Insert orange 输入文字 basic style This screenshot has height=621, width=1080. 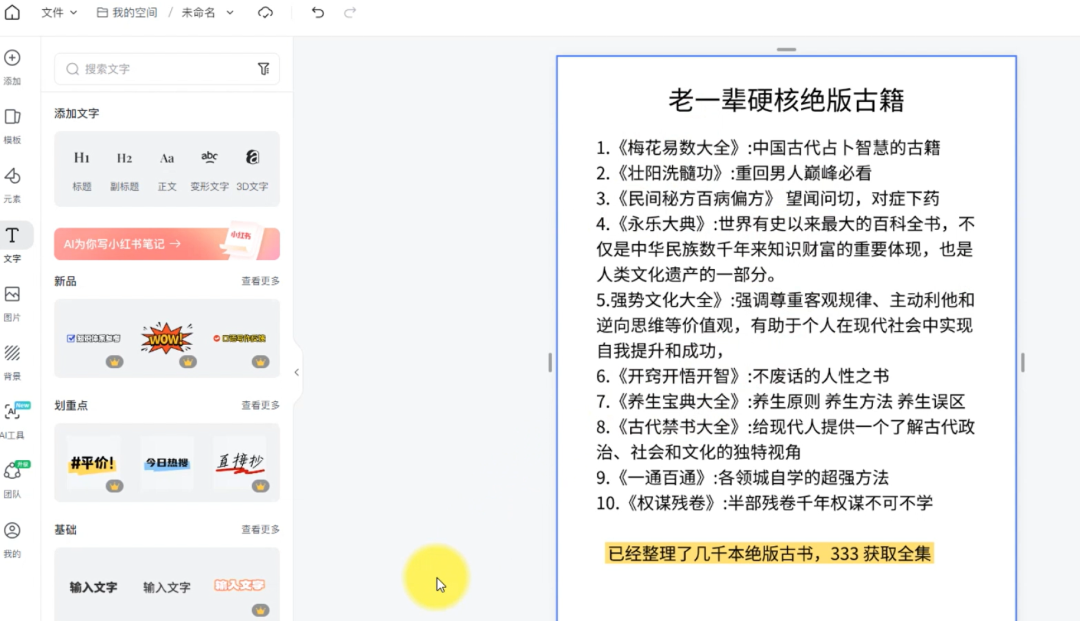coord(240,585)
